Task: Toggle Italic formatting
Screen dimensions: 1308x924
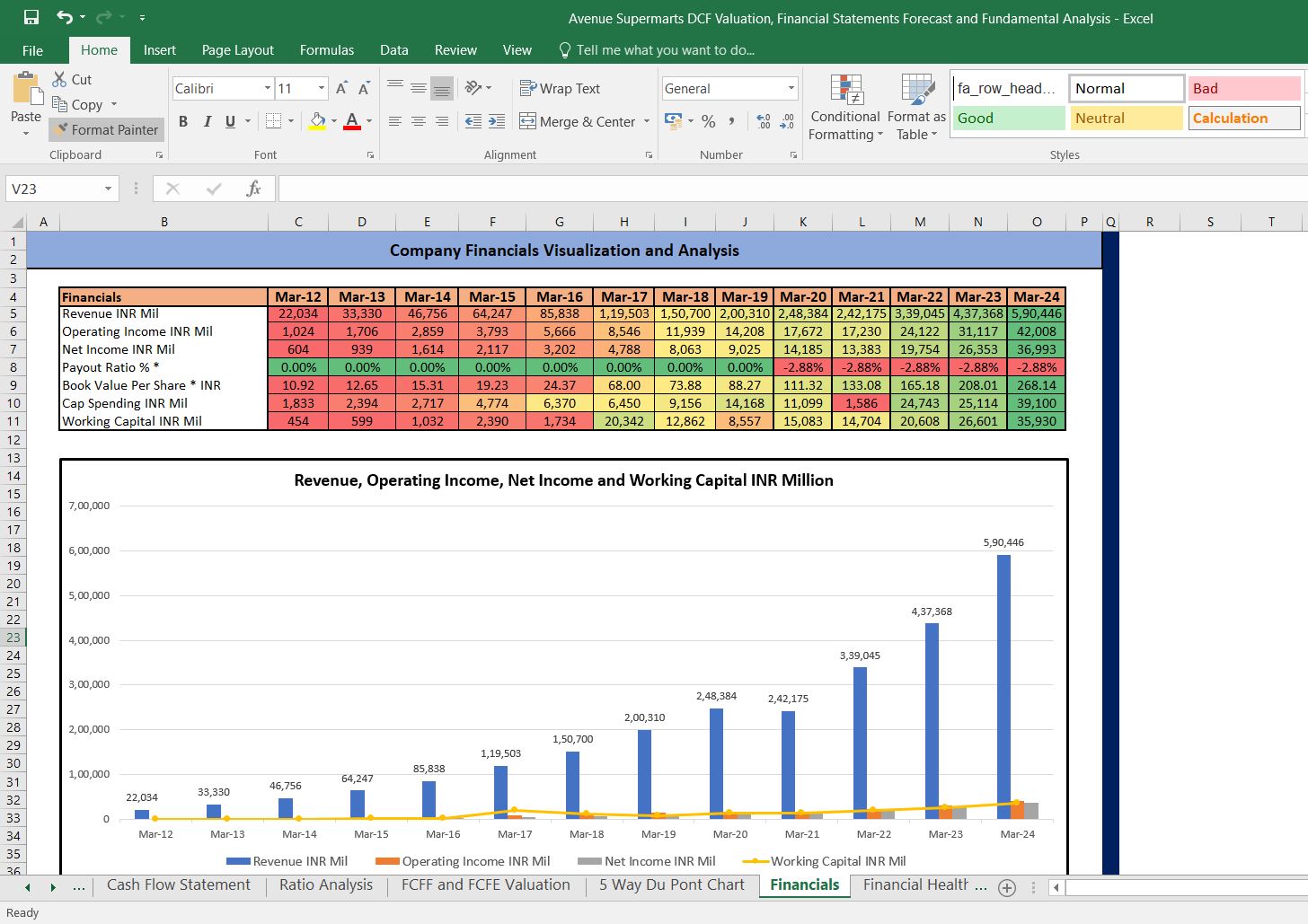Action: (x=208, y=121)
